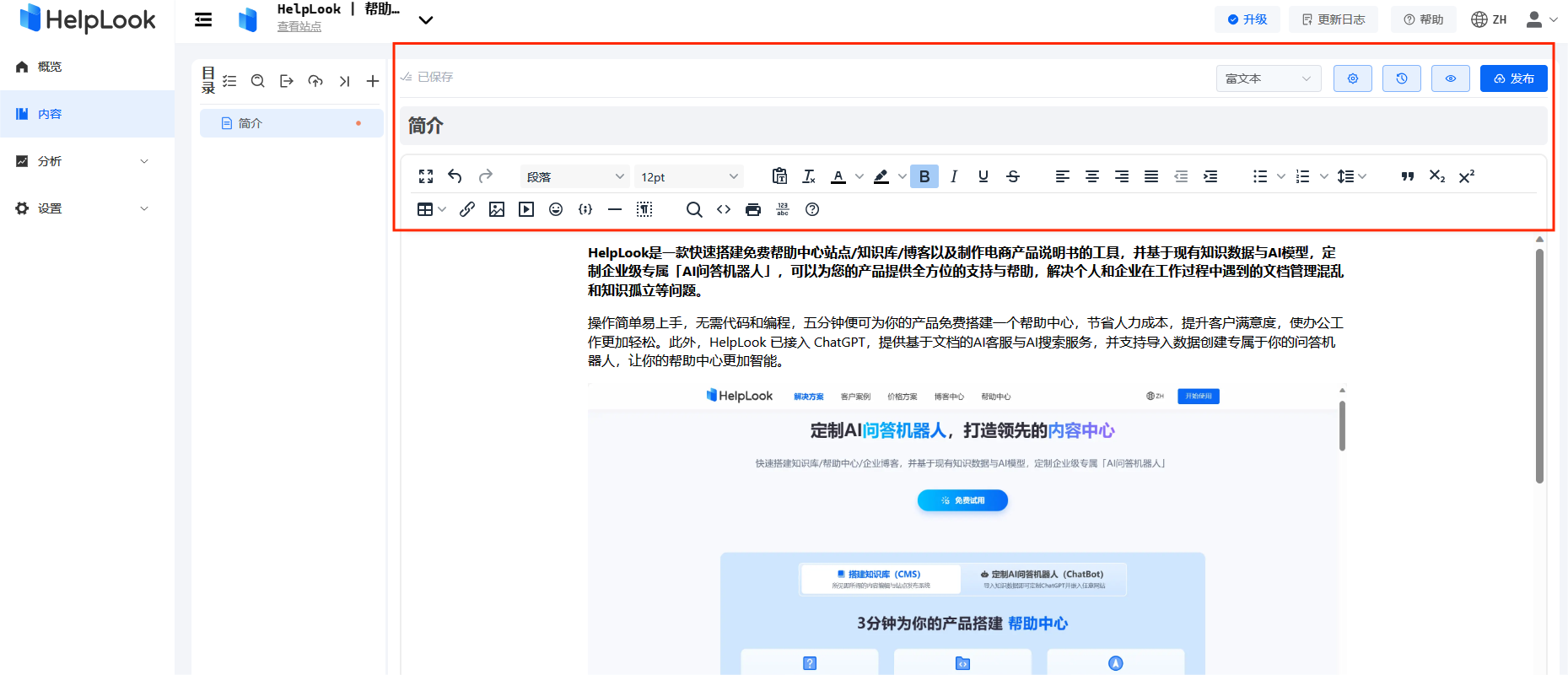The height and width of the screenshot is (675, 1568).
Task: Decrease paragraph indent
Action: tap(1181, 176)
